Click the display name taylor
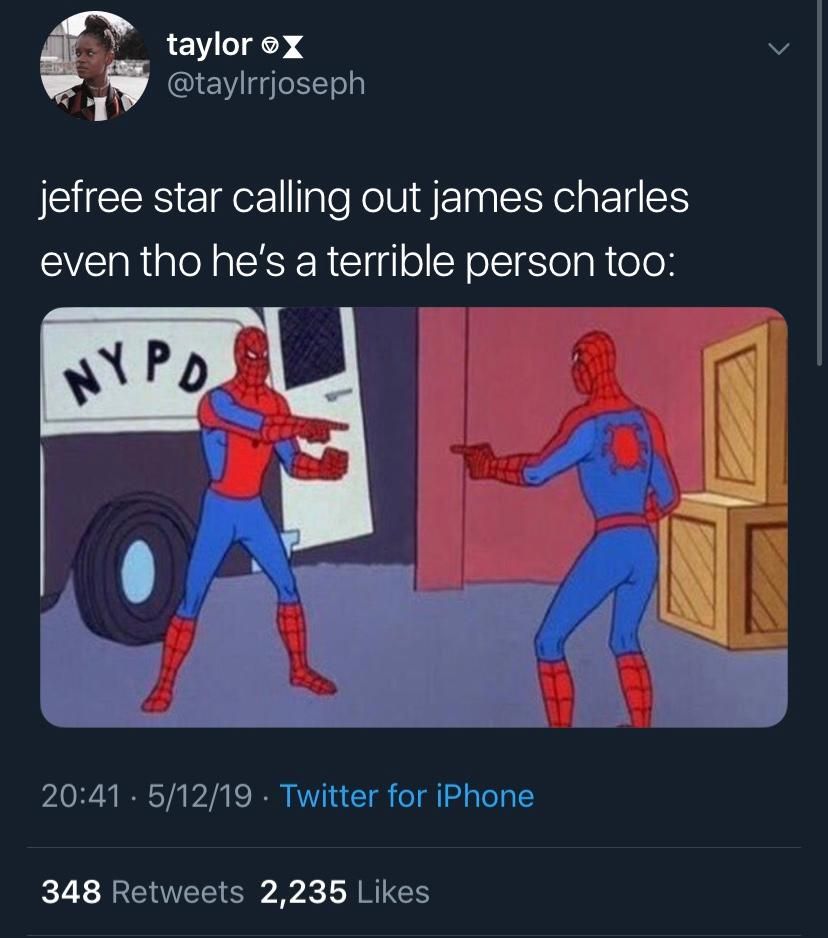The height and width of the screenshot is (938, 828). pyautogui.click(x=209, y=45)
